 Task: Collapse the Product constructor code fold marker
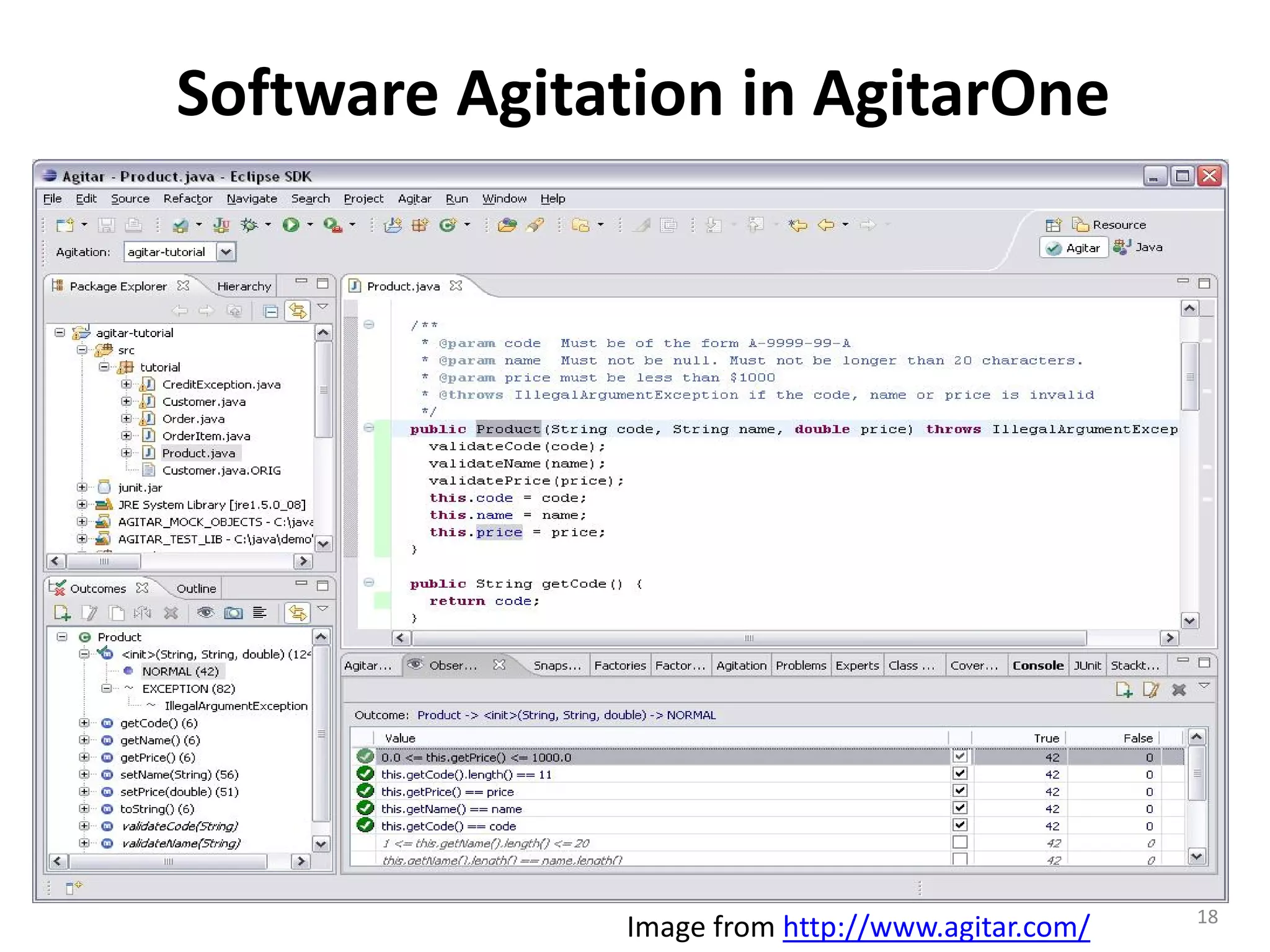point(369,428)
